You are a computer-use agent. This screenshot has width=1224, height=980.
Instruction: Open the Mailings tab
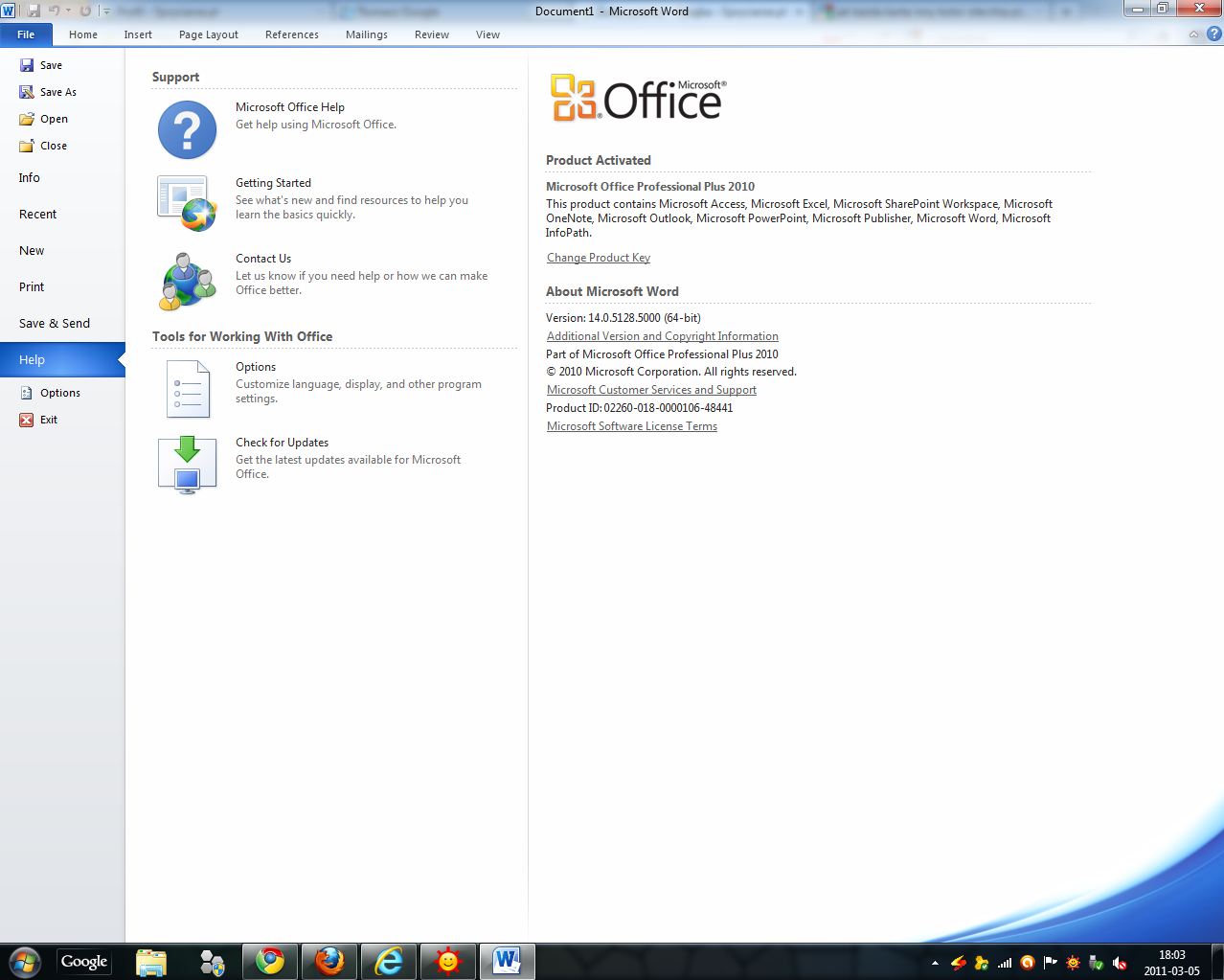point(367,34)
